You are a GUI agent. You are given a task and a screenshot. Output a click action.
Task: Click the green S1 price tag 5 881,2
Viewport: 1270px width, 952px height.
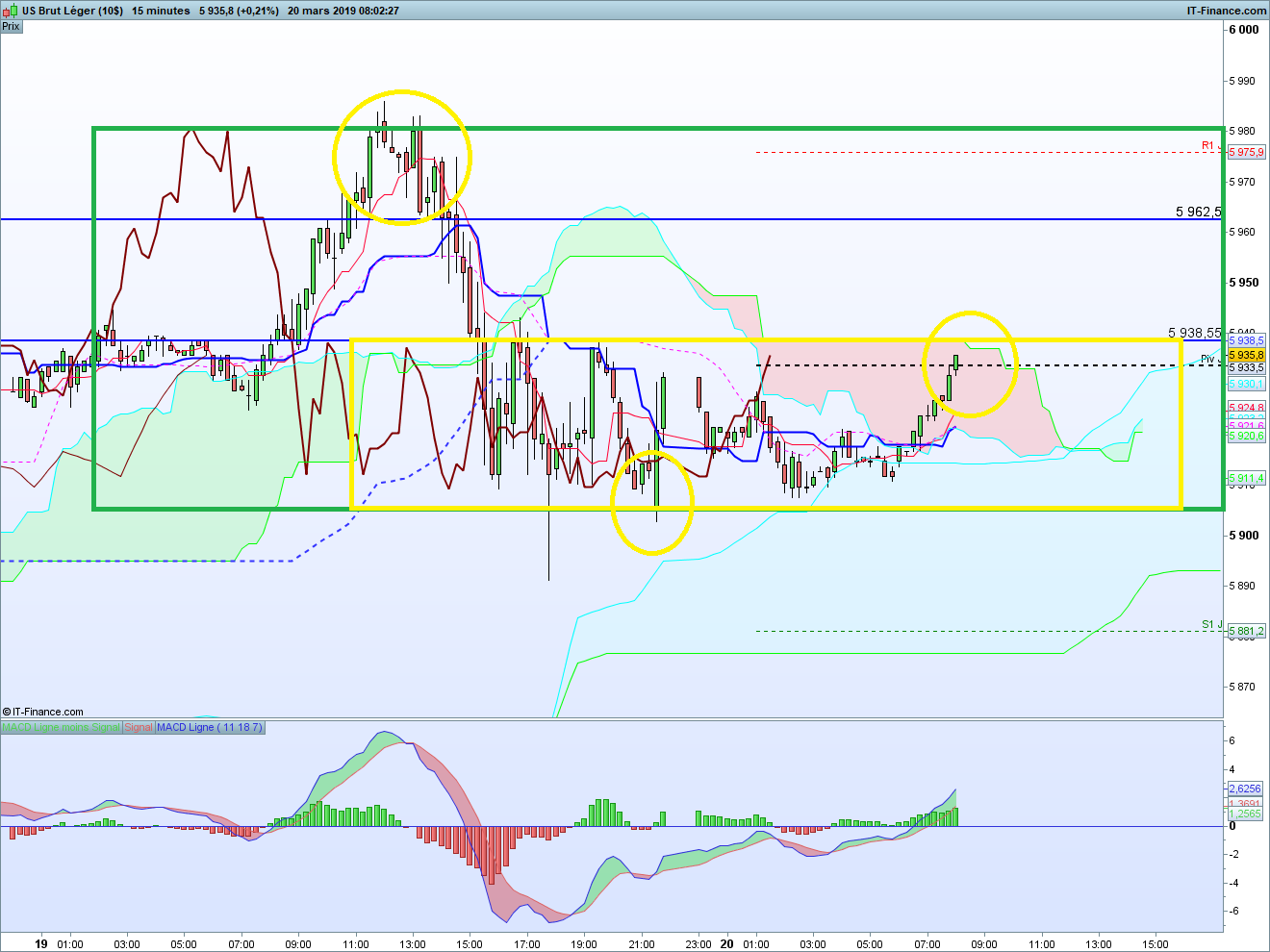point(1247,631)
